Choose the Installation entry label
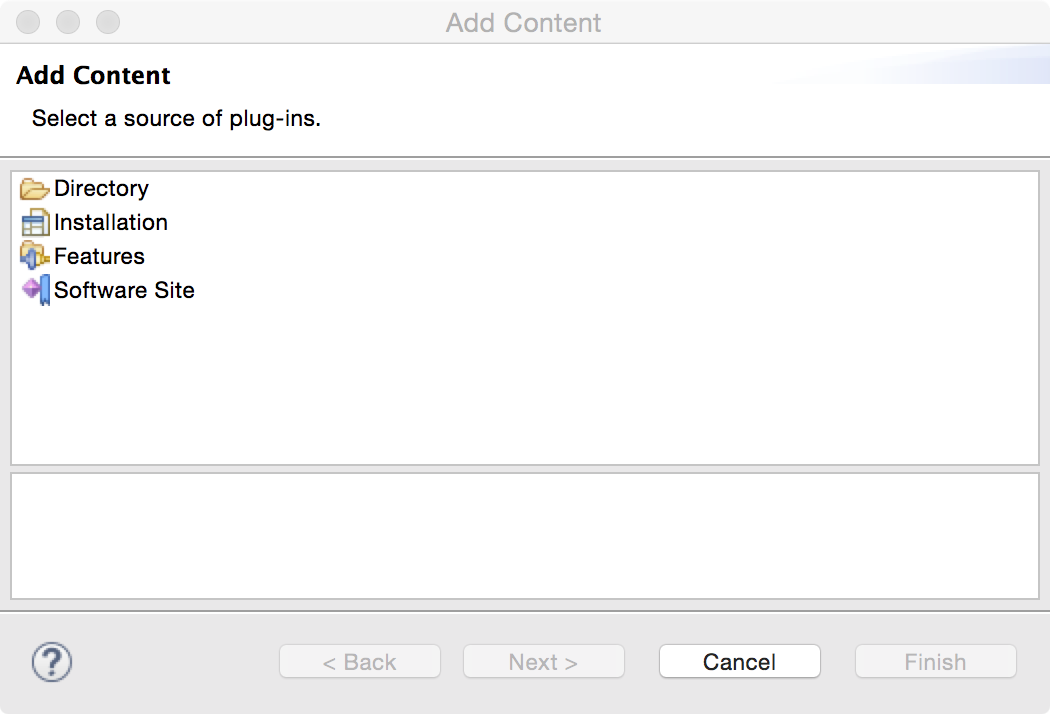 [111, 223]
